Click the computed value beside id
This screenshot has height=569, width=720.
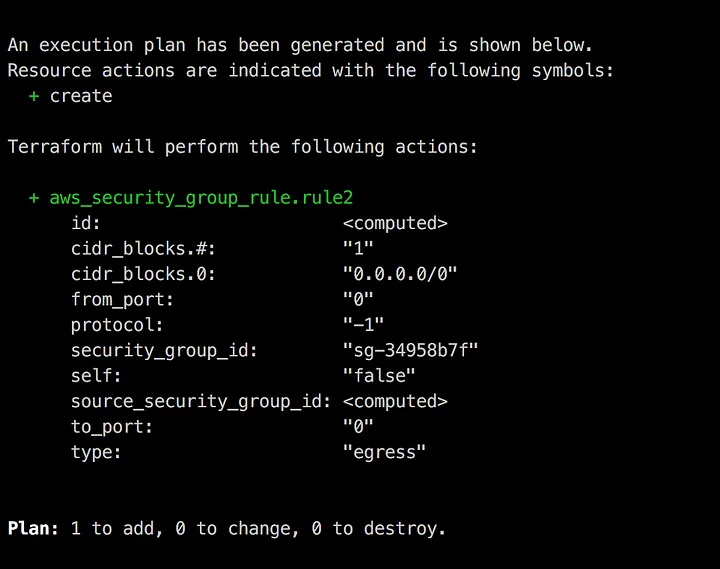(395, 223)
